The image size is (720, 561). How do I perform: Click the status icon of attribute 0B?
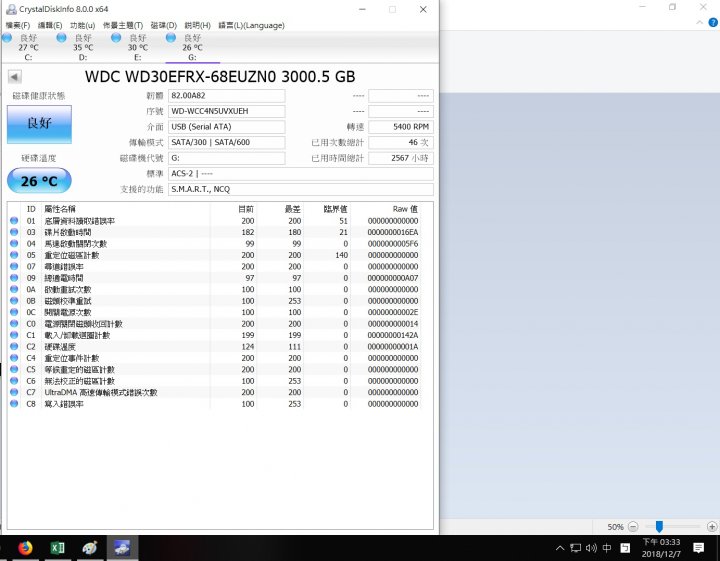14,301
